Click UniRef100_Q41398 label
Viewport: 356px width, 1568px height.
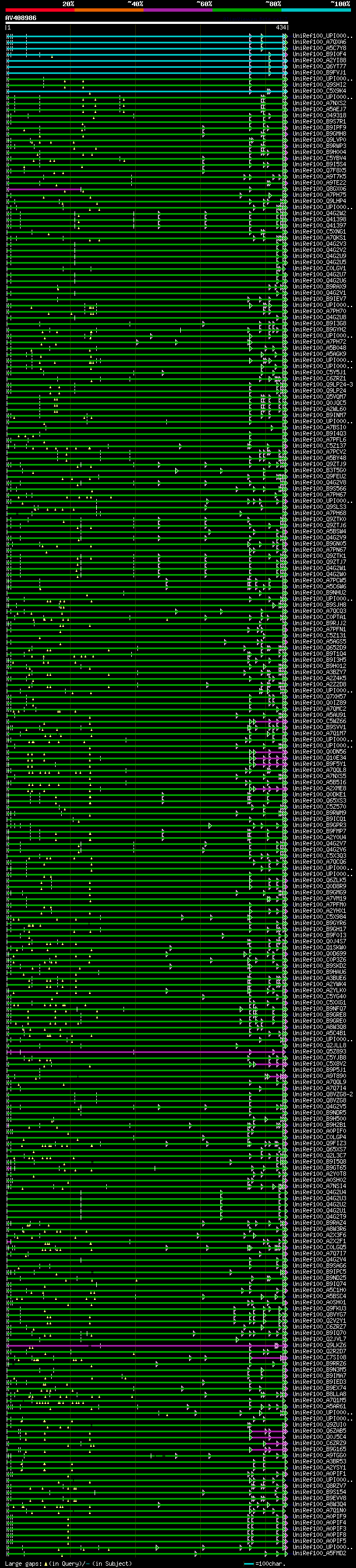coord(319,220)
